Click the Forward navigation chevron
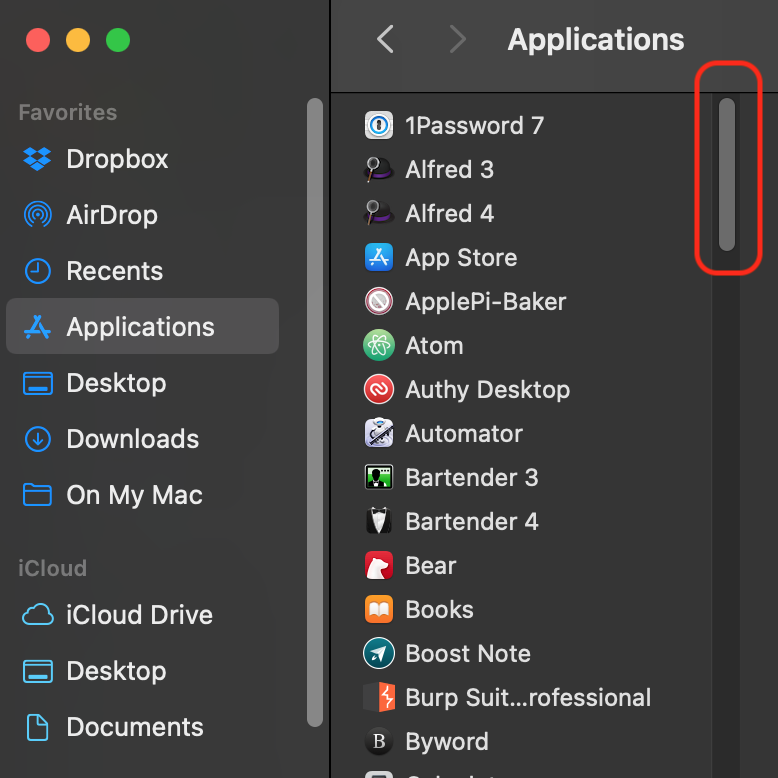Viewport: 778px width, 778px height. (457, 40)
